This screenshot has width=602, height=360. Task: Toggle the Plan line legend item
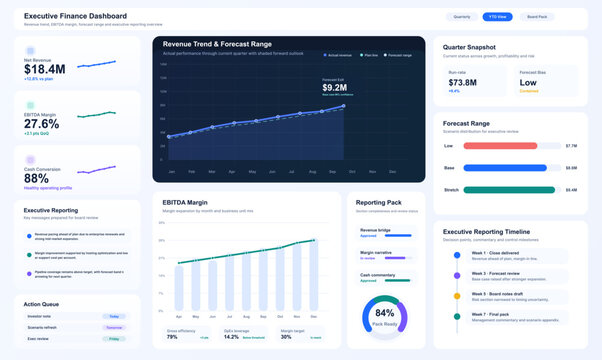pyautogui.click(x=369, y=55)
